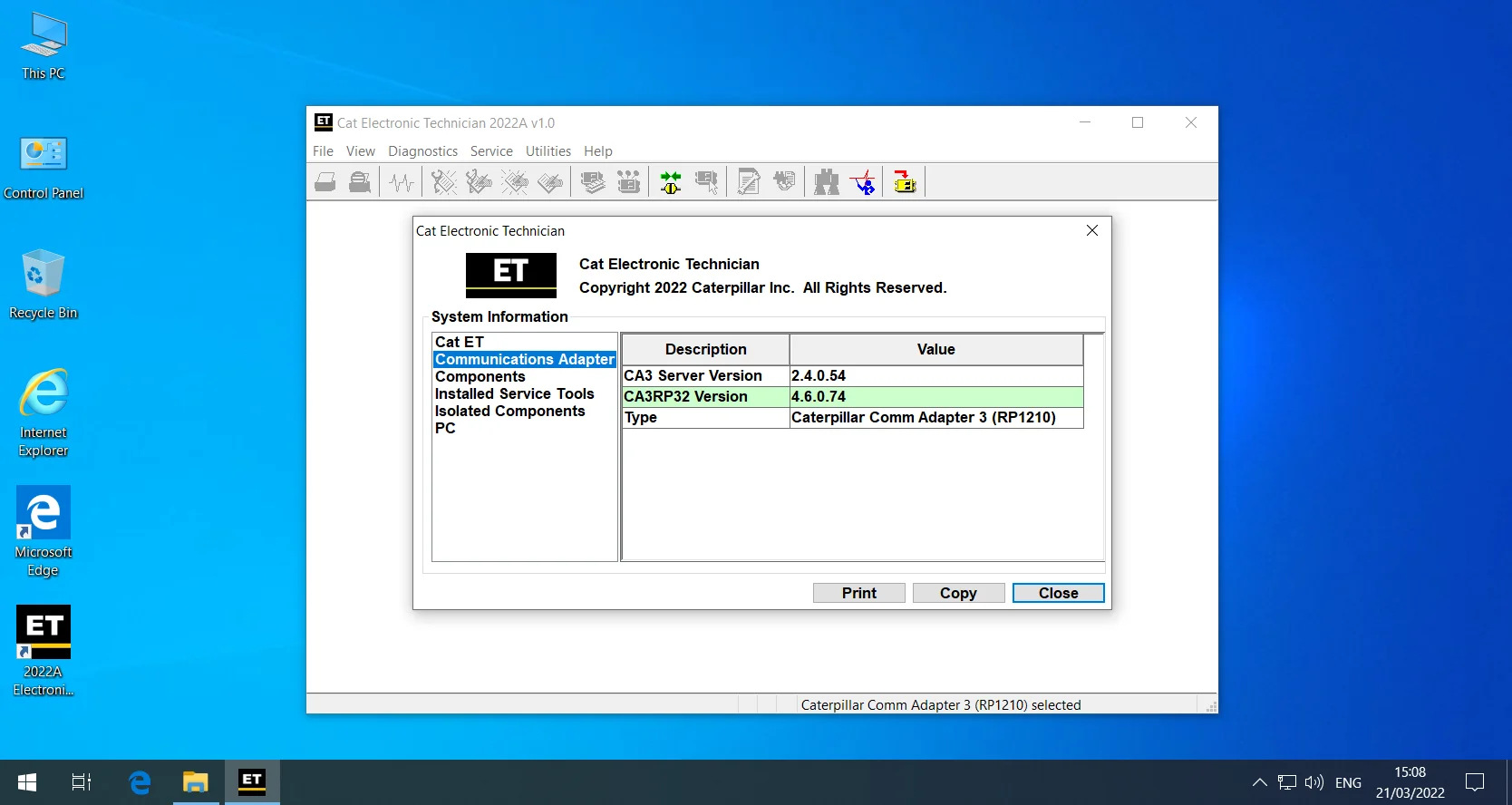
Task: Open Active Diagnostic Codes stethoscope icon
Action: pyautogui.click(x=444, y=182)
